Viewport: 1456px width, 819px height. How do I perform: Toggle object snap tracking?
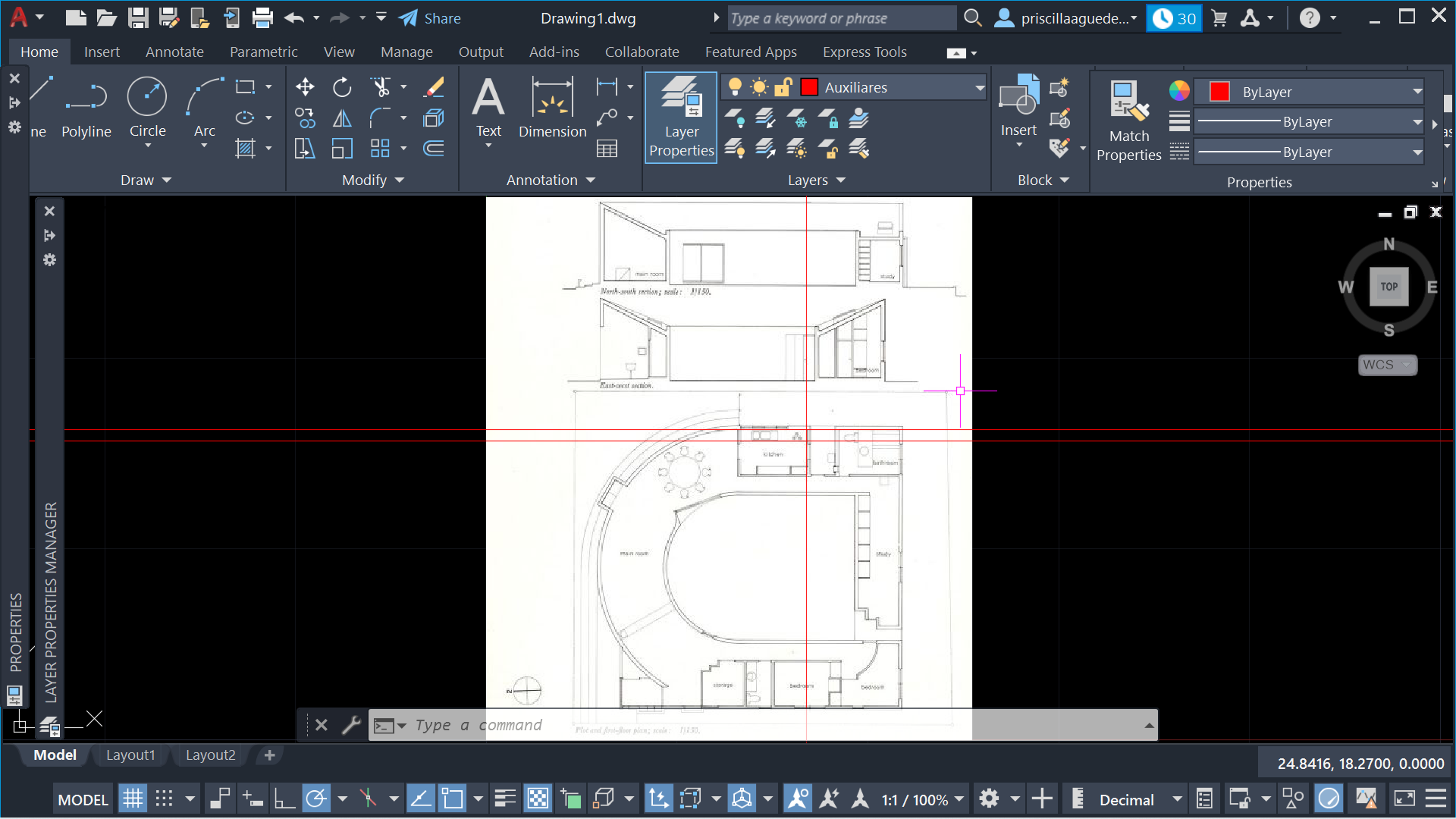tap(420, 799)
